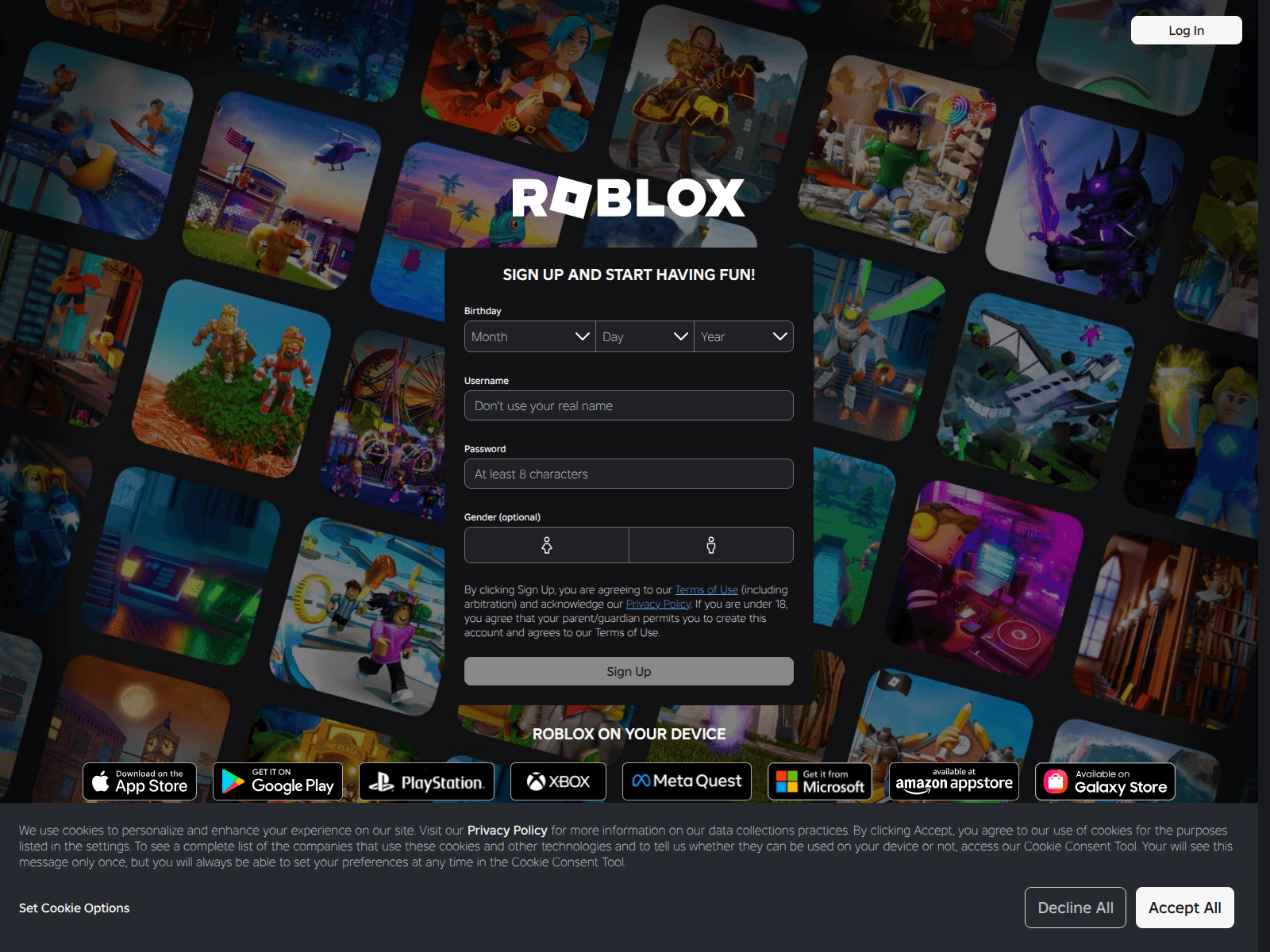The image size is (1270, 952).
Task: Open the Terms of Use link
Action: pos(706,589)
